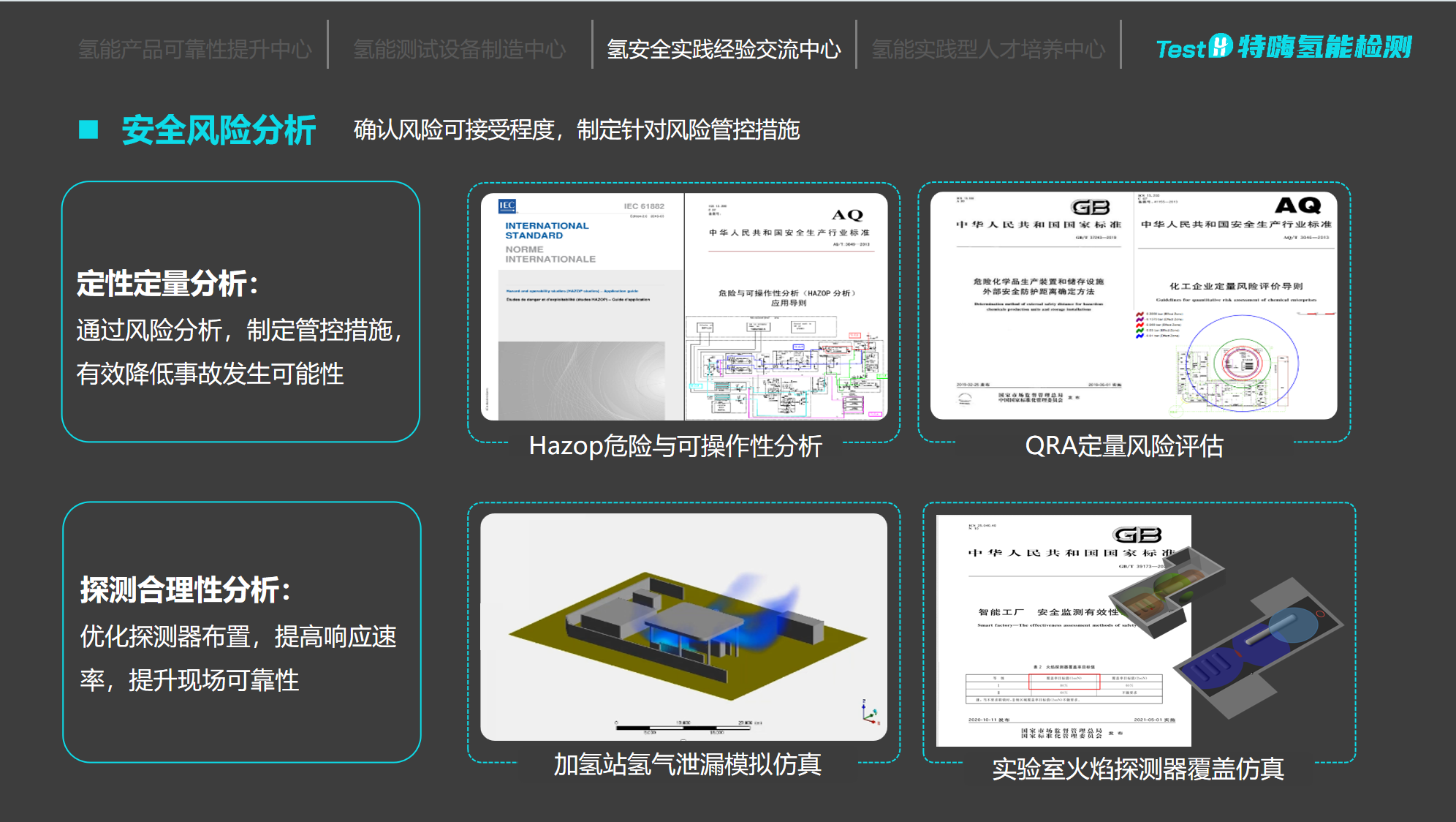
Task: Click the 探测合理性分析 text box
Action: (x=242, y=632)
